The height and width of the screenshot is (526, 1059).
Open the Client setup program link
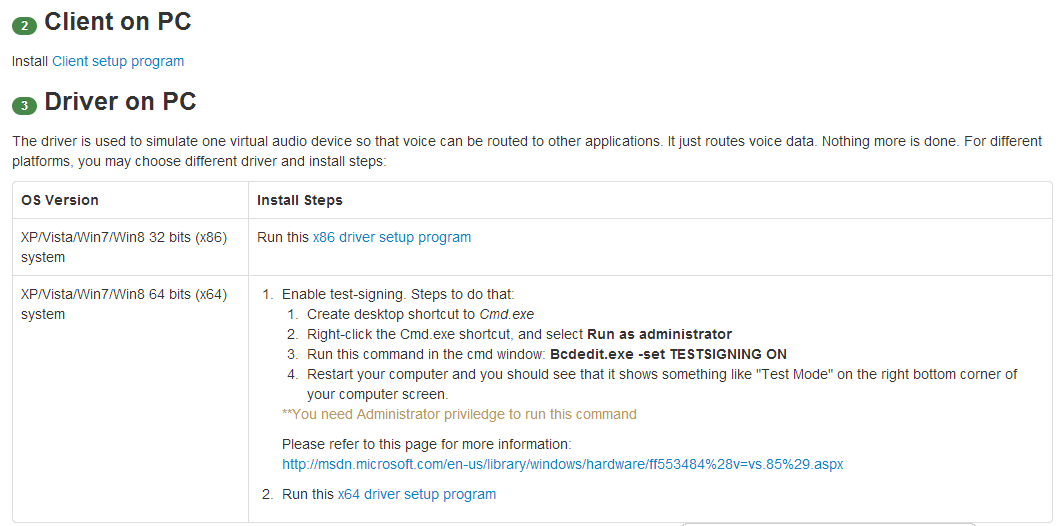pos(118,61)
